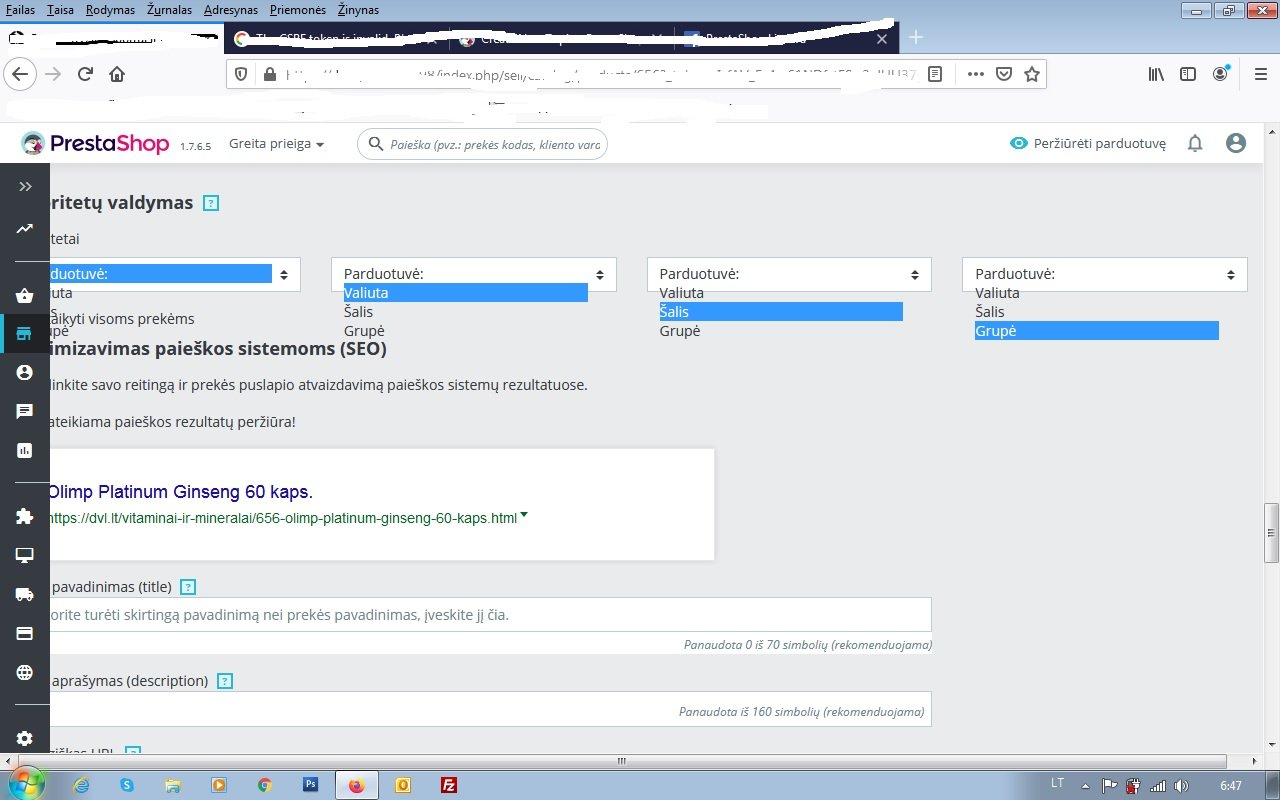The height and width of the screenshot is (800, 1280).
Task: Select Valiuta in the fourth priority list
Action: [1097, 293]
